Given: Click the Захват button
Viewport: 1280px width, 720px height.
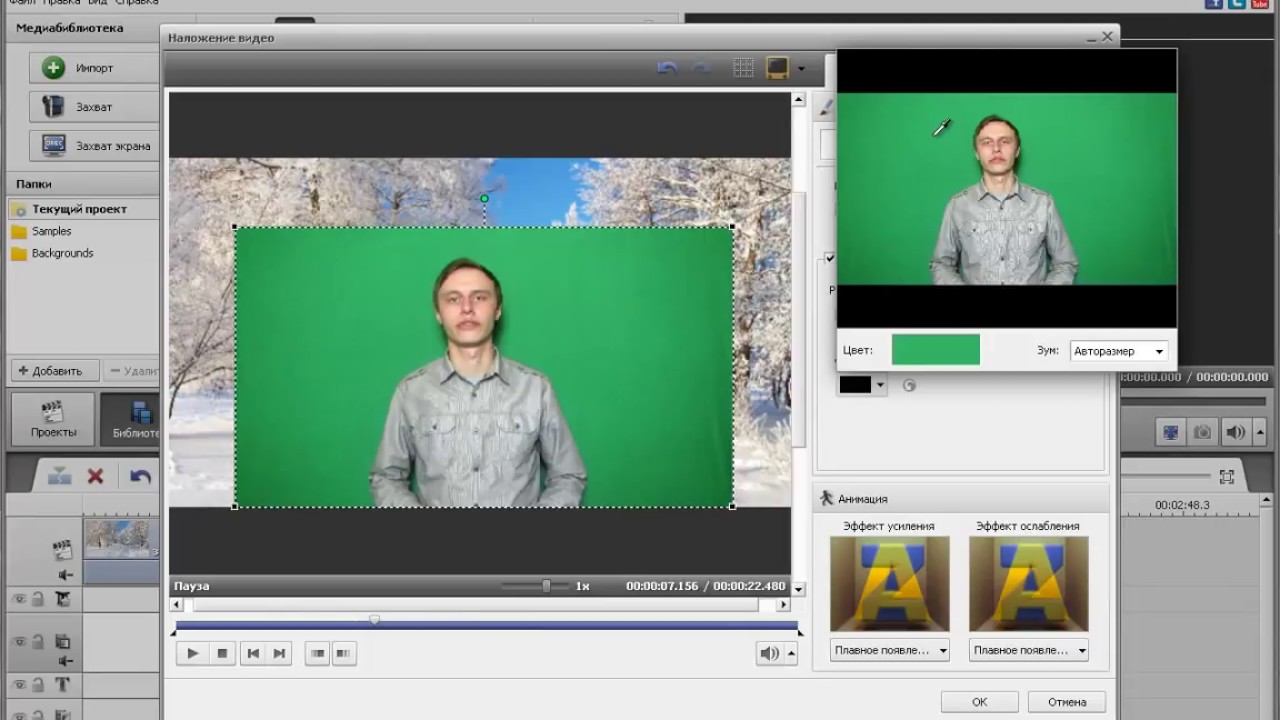Looking at the screenshot, I should pos(94,107).
